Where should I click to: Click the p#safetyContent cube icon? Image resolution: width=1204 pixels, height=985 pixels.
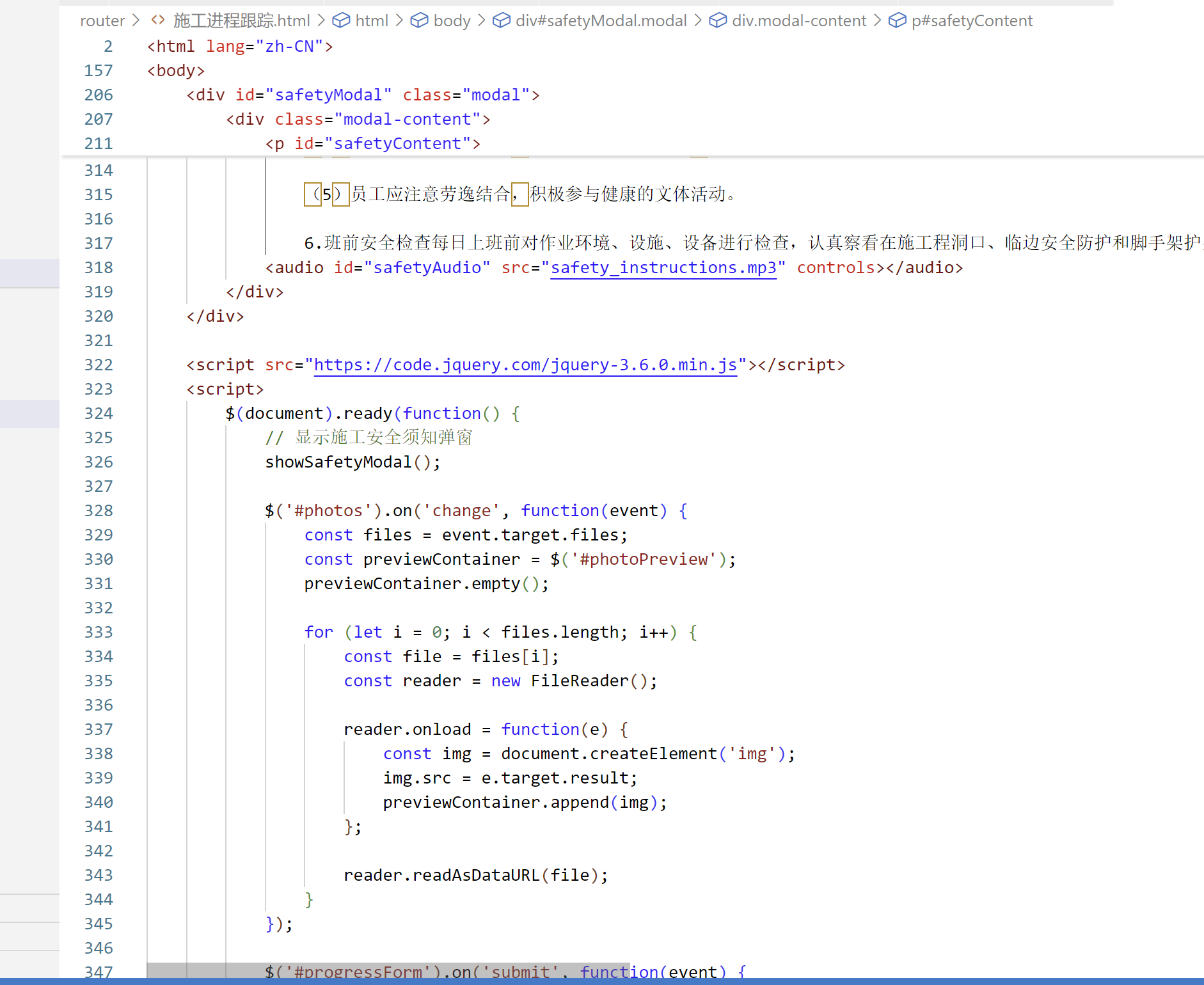tap(898, 20)
